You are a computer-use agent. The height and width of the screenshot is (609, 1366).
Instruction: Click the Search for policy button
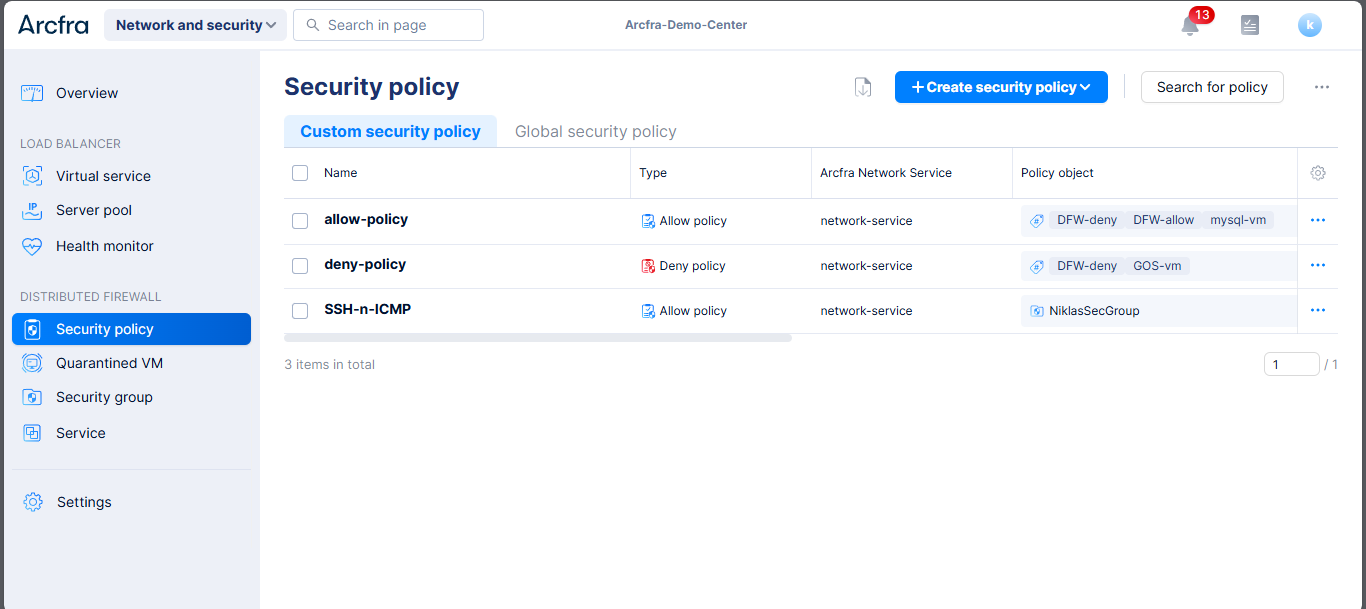(1211, 87)
